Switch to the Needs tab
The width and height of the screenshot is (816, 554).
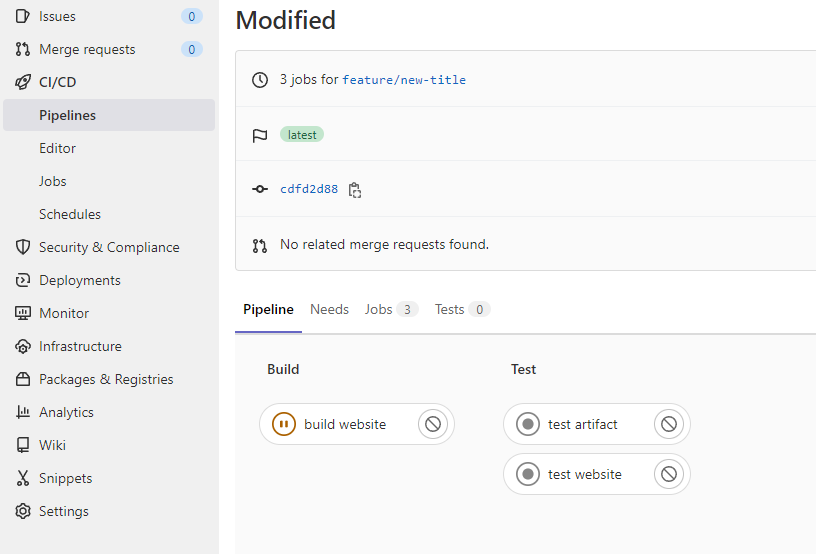point(329,310)
